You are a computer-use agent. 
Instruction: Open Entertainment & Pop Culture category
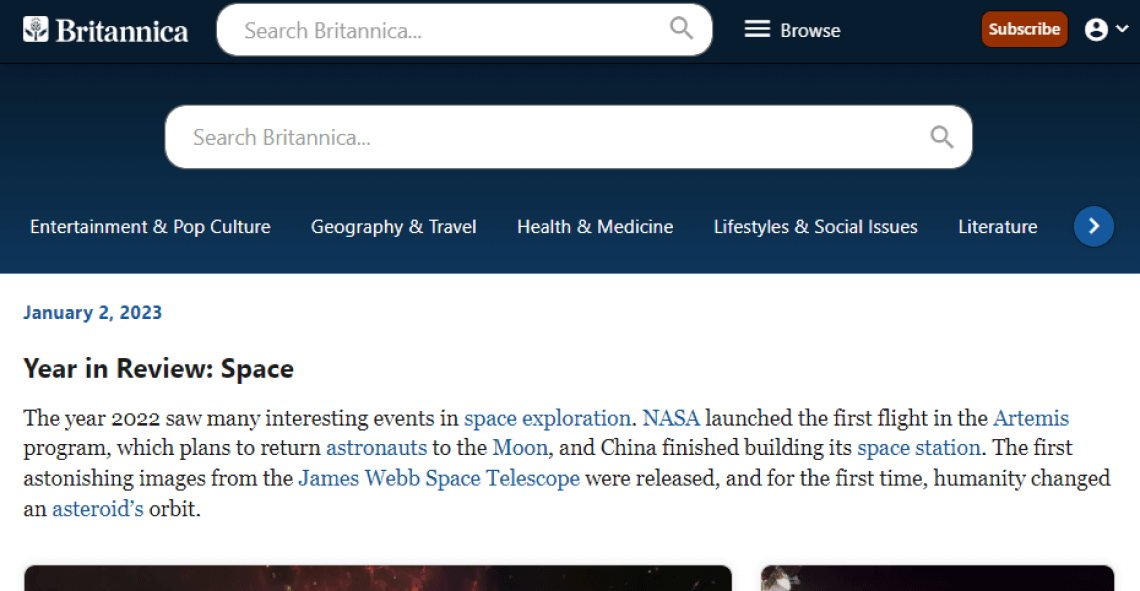[x=150, y=227]
